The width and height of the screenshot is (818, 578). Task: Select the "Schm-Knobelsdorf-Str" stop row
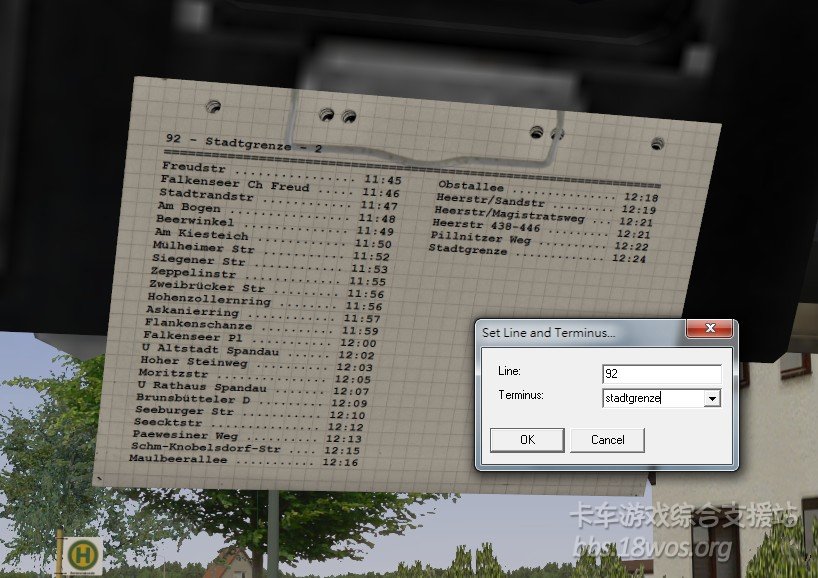(246, 448)
